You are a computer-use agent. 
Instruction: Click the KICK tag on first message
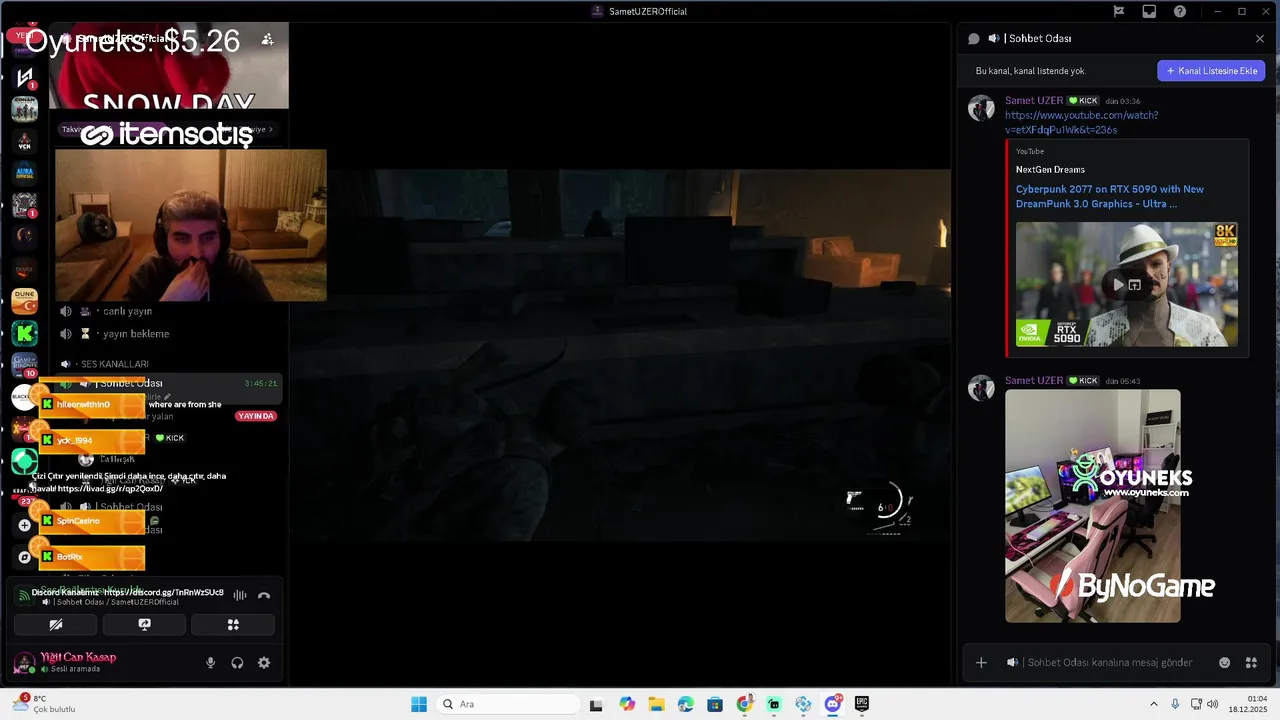point(1083,101)
